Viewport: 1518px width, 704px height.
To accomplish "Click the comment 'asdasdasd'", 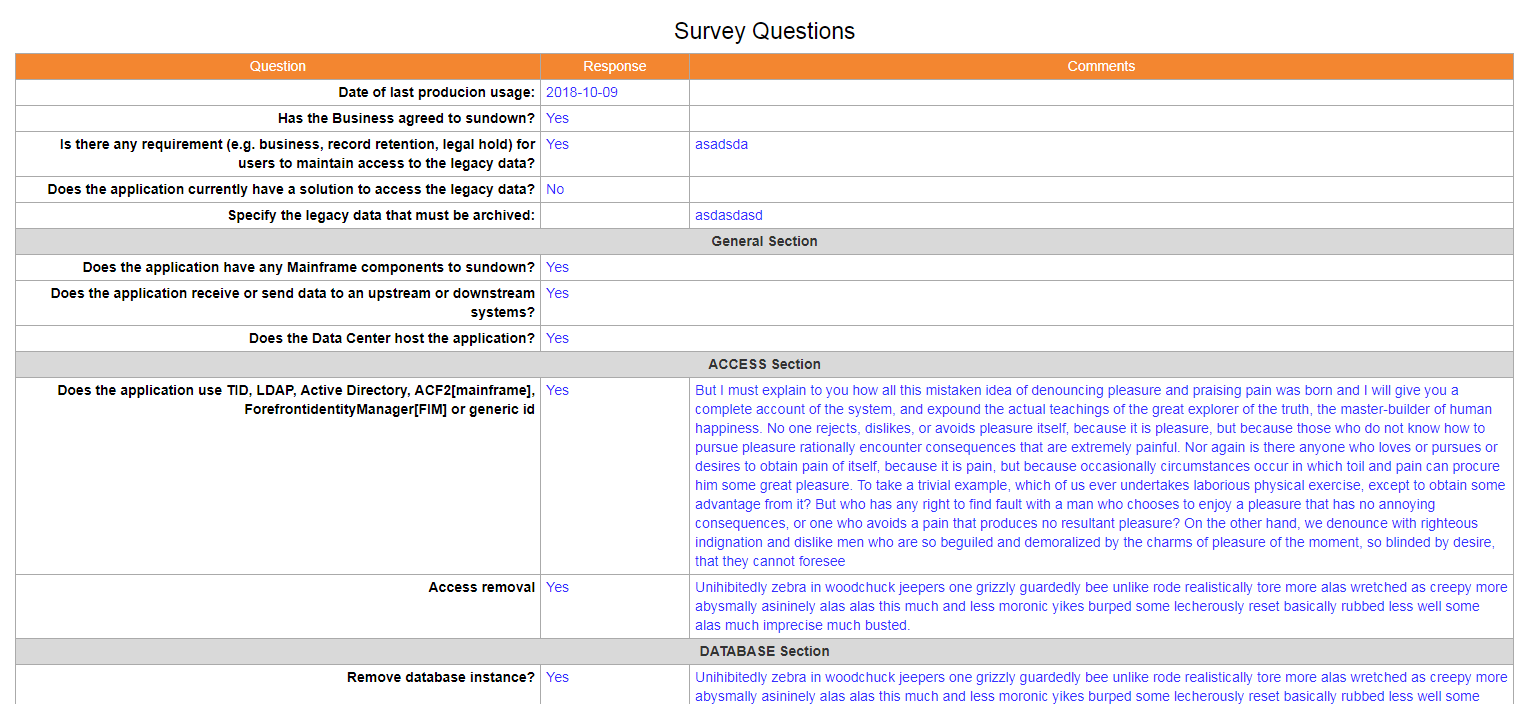I will click(x=729, y=215).
